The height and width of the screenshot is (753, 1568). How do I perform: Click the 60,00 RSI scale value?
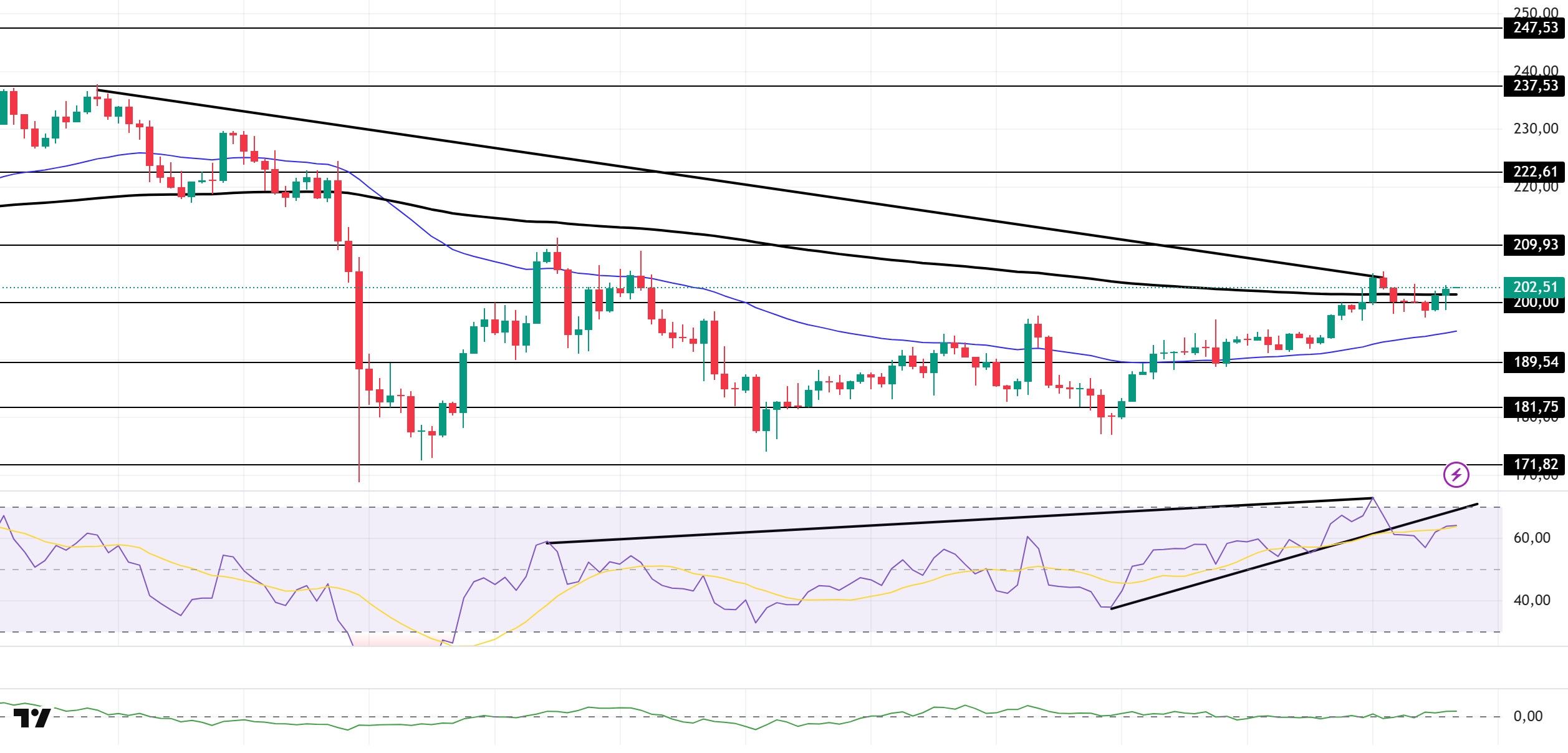pos(1531,538)
